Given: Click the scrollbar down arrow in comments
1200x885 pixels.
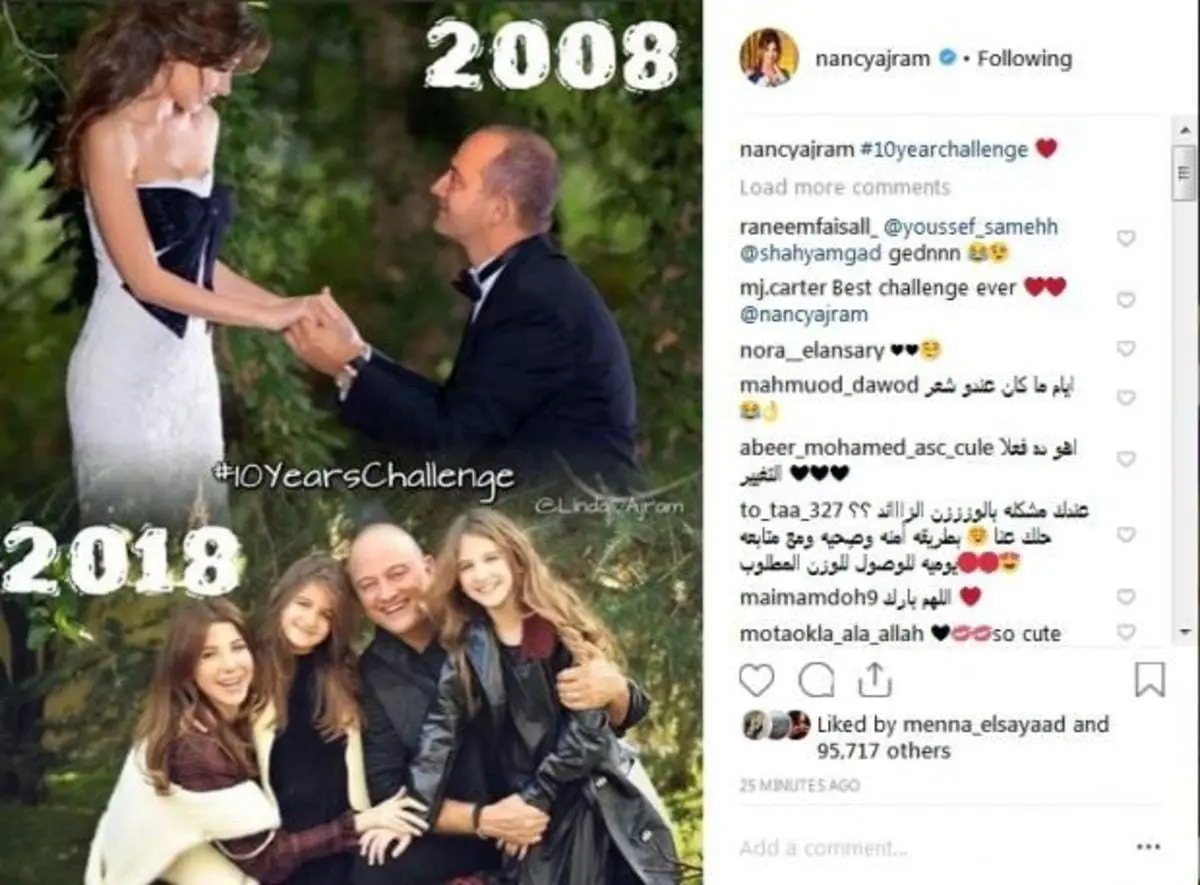Looking at the screenshot, I should (1185, 631).
